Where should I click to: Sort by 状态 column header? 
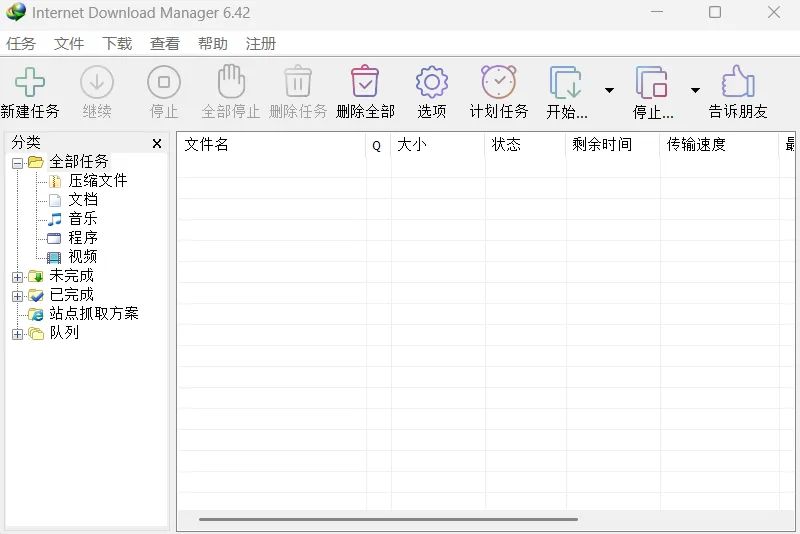(x=526, y=144)
